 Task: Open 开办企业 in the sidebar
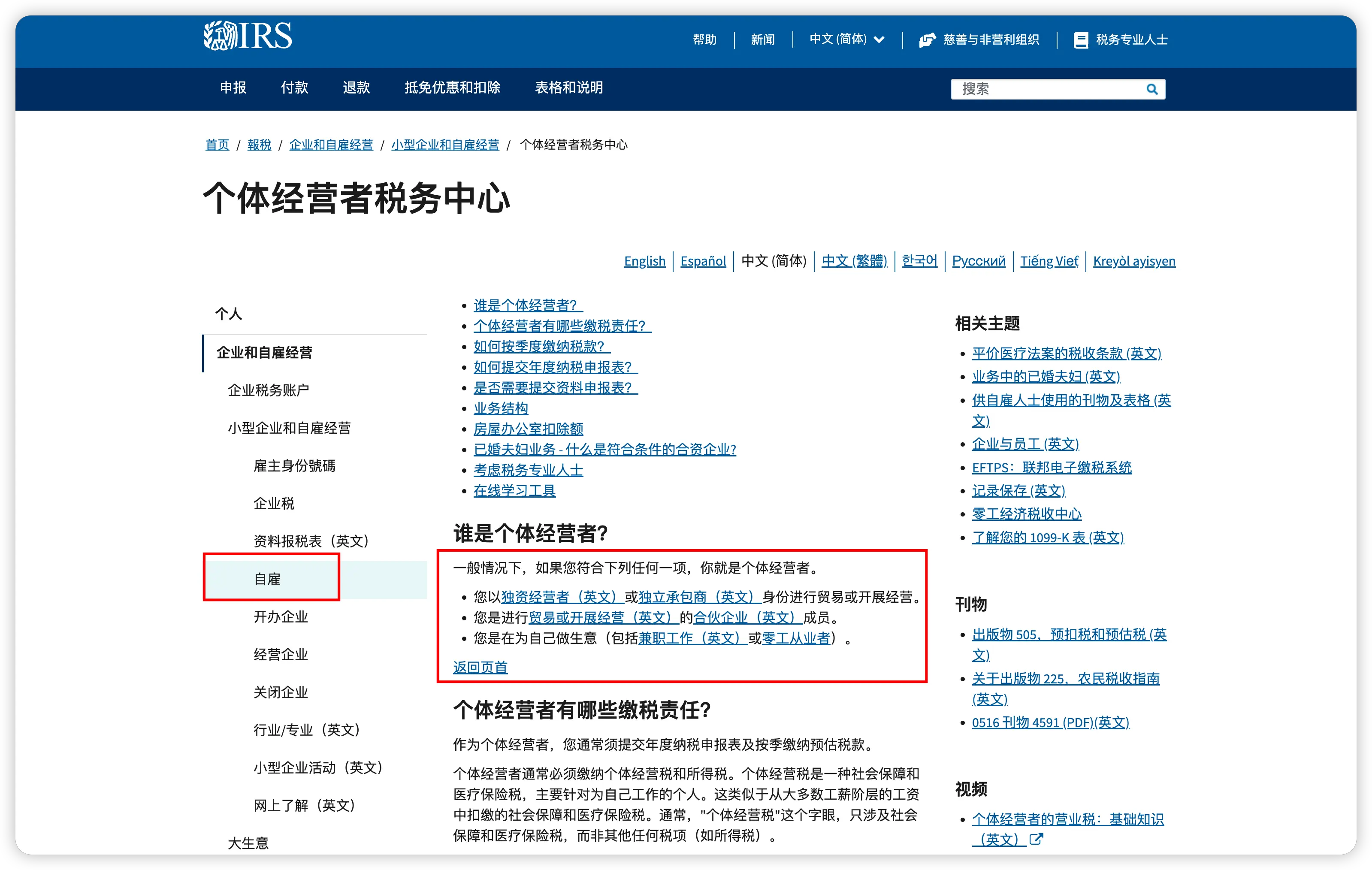pyautogui.click(x=280, y=617)
